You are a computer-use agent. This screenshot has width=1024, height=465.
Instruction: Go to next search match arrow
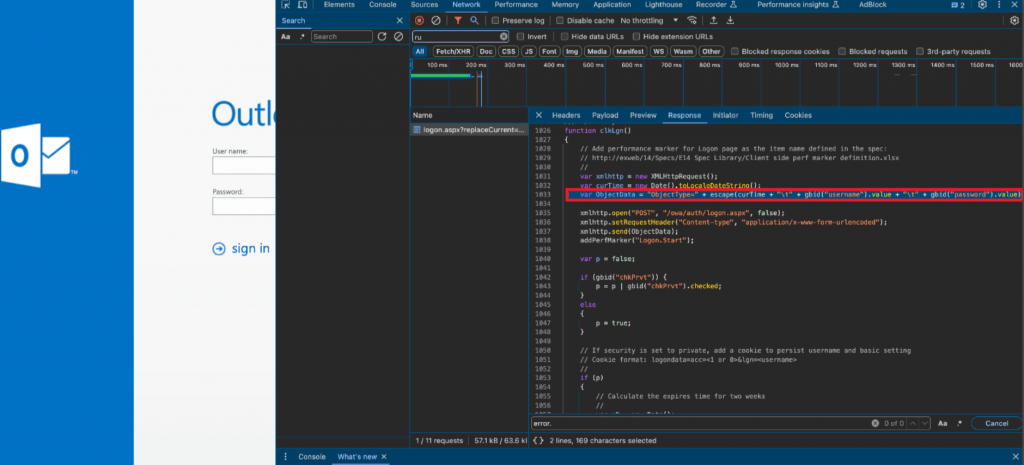(x=923, y=423)
